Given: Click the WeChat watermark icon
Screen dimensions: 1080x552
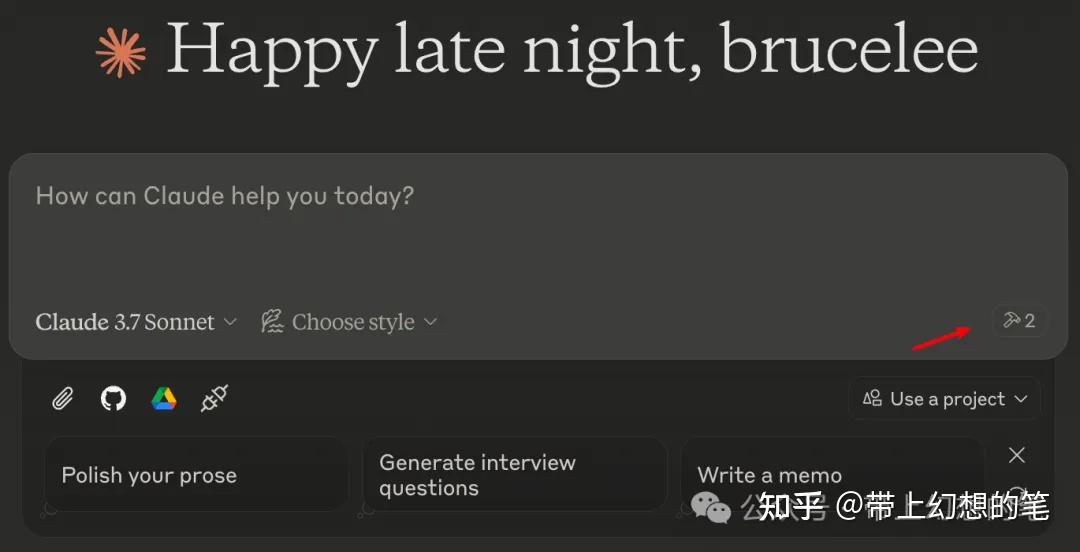Looking at the screenshot, I should (x=711, y=507).
